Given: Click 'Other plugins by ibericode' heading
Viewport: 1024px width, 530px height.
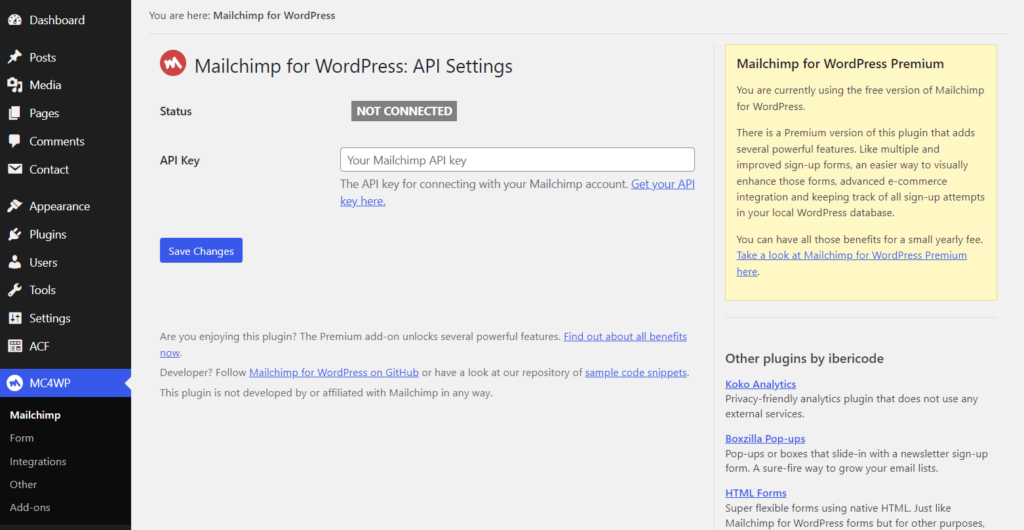Looking at the screenshot, I should coord(804,358).
